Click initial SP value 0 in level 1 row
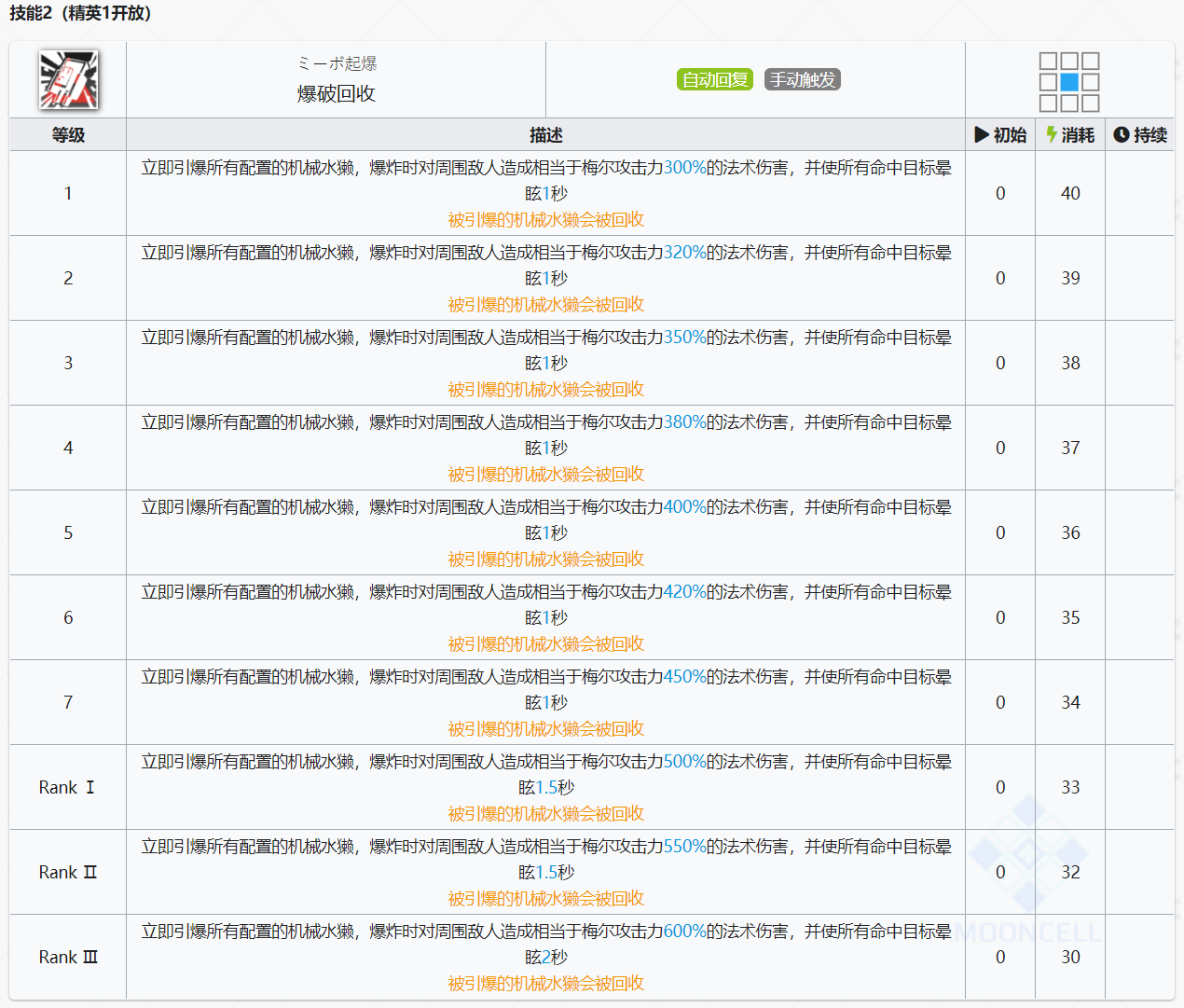This screenshot has height=1008, width=1184. pyautogui.click(x=1000, y=193)
